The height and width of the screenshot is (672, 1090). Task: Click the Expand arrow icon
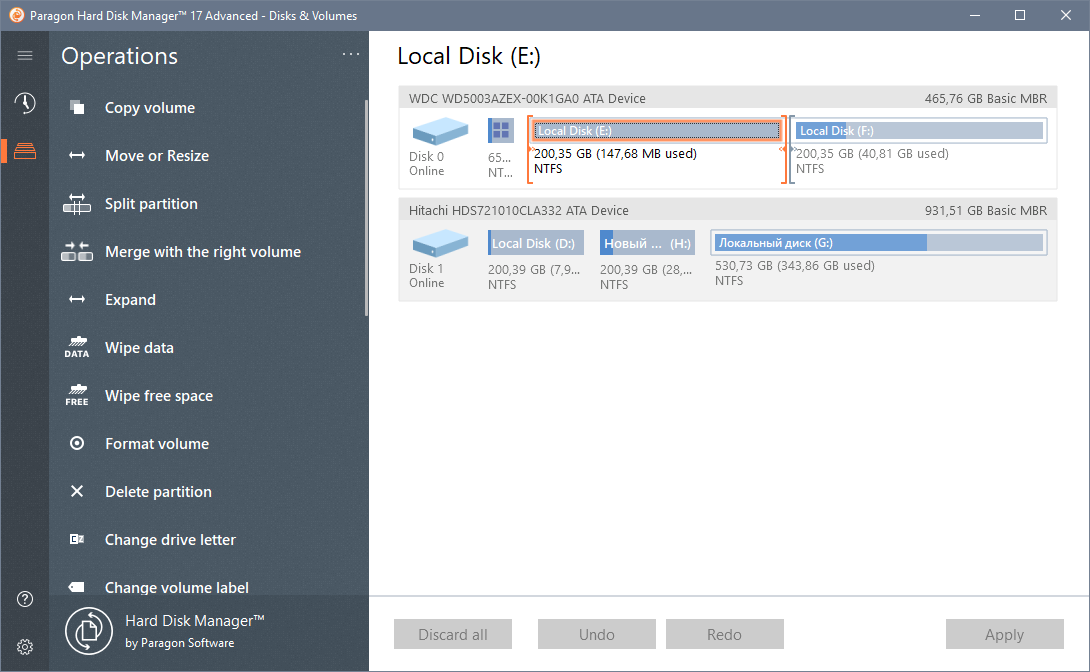click(77, 300)
